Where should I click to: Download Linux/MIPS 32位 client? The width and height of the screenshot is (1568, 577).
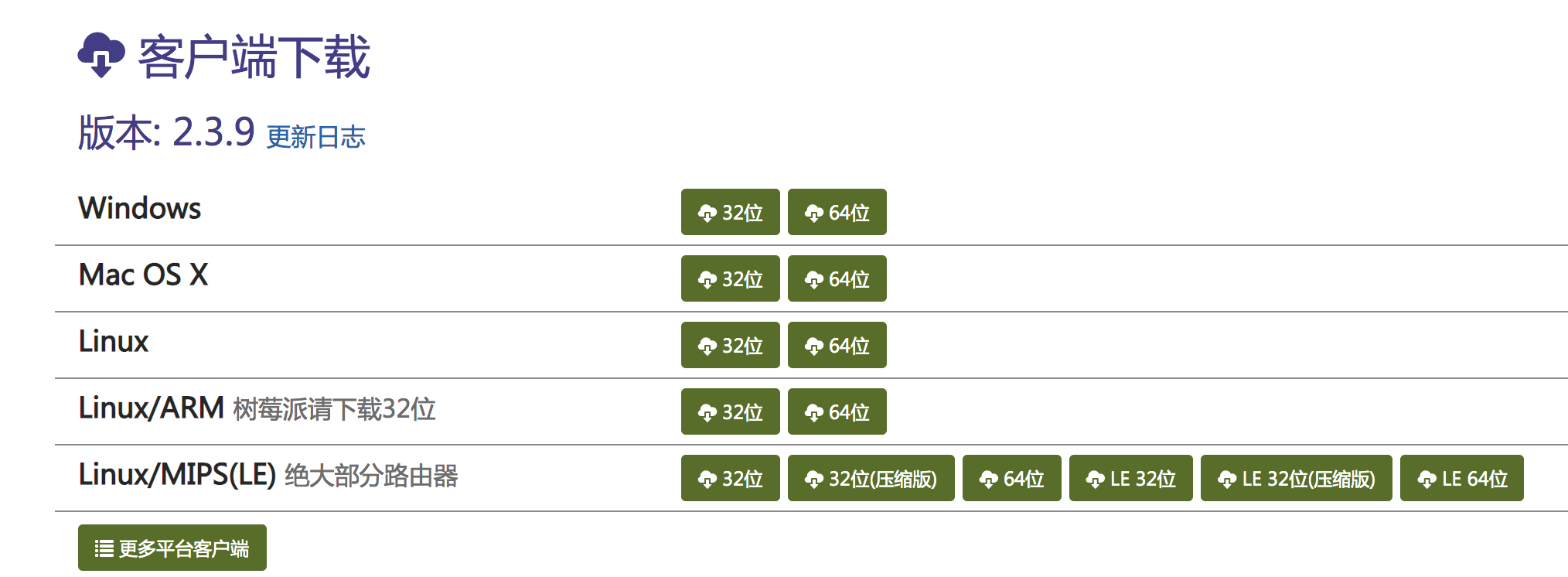[730, 478]
